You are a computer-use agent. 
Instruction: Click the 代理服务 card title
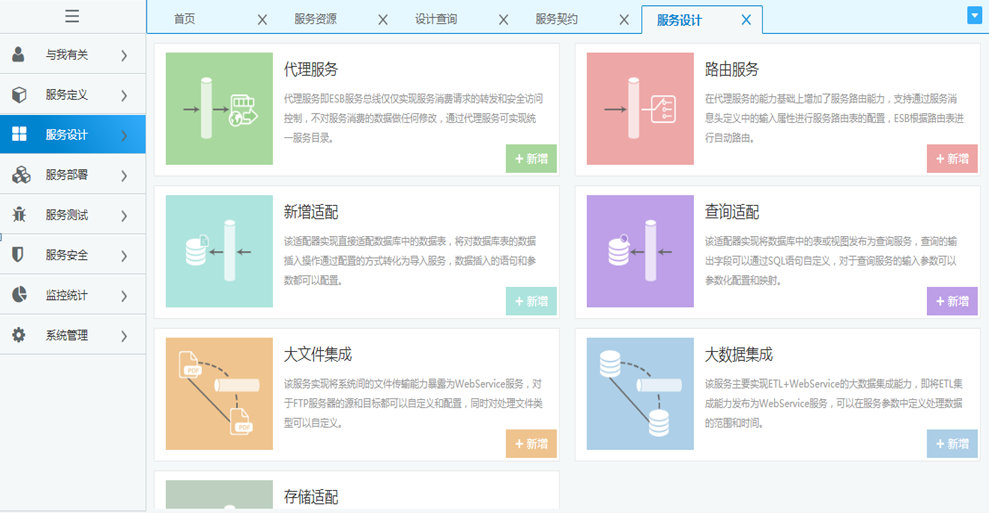[x=311, y=69]
